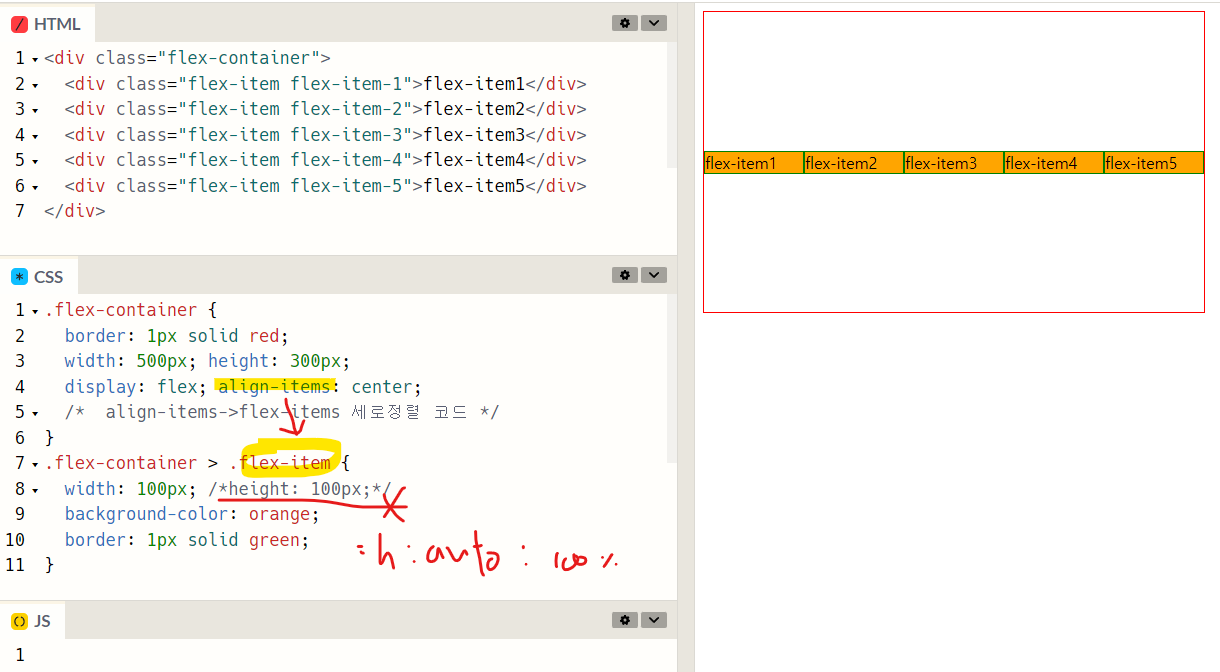Select the CSS panel tab
Screen dimensions: 1220x672
(38, 276)
